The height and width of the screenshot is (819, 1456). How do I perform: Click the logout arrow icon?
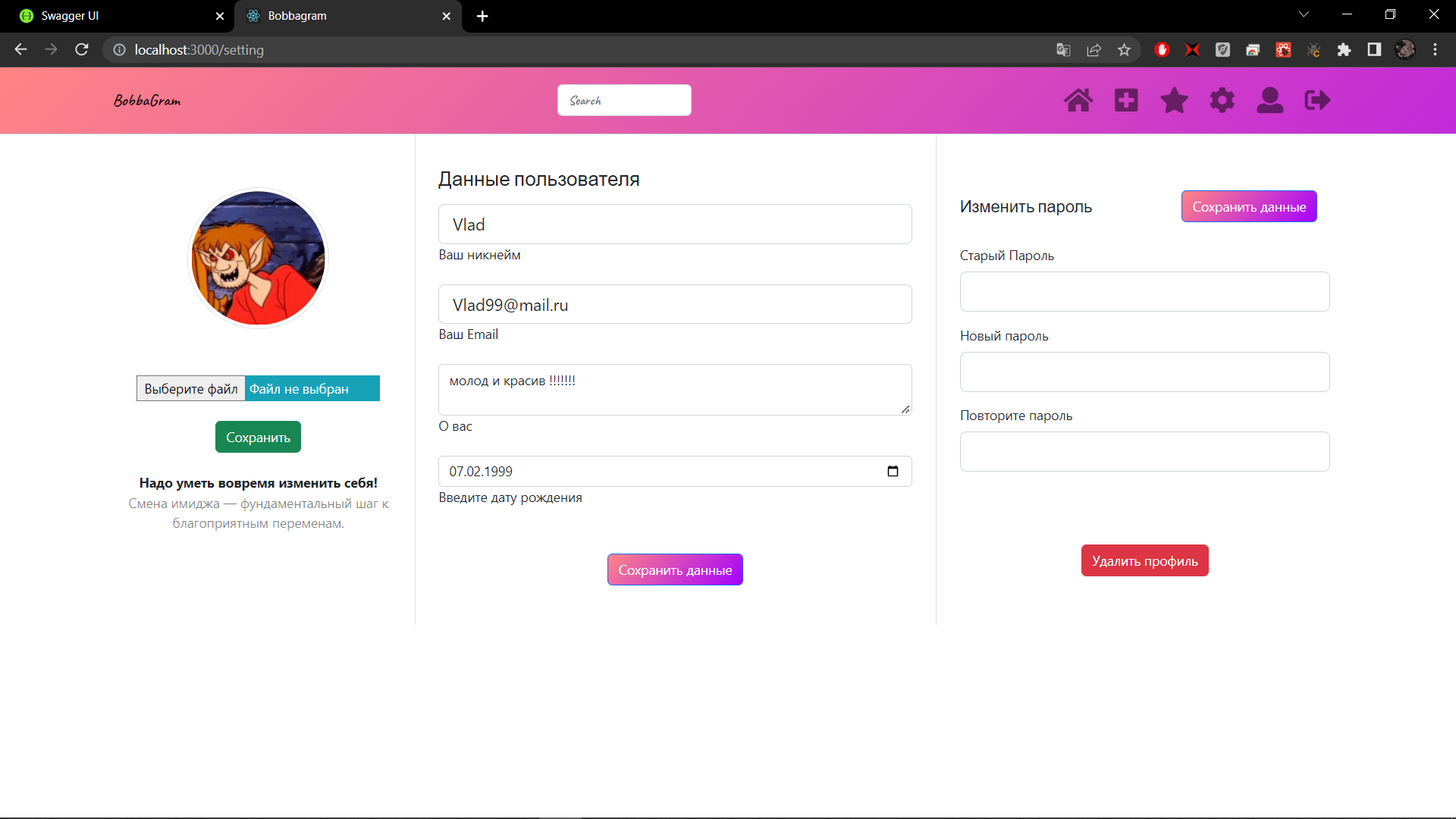[x=1317, y=100]
